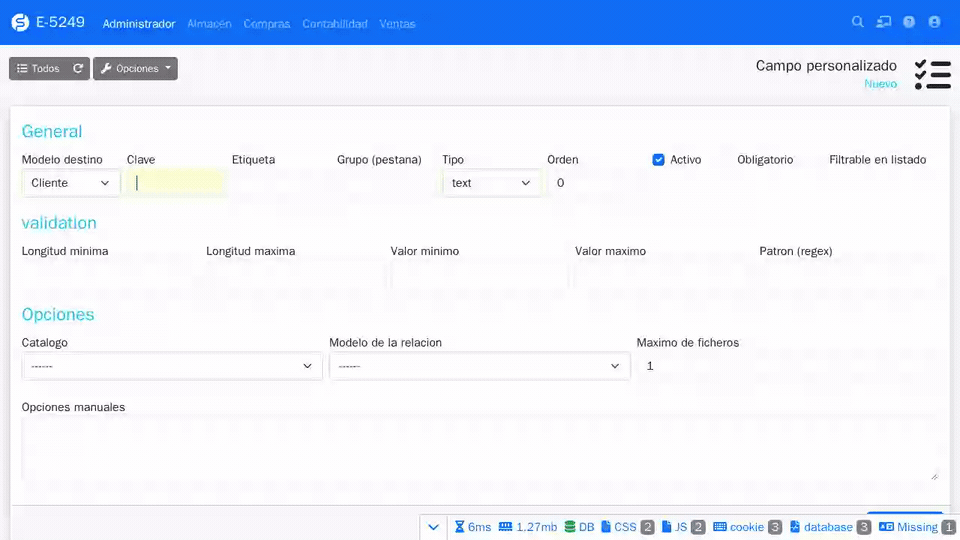
Task: Click the "Nuevo" status text
Action: point(880,84)
